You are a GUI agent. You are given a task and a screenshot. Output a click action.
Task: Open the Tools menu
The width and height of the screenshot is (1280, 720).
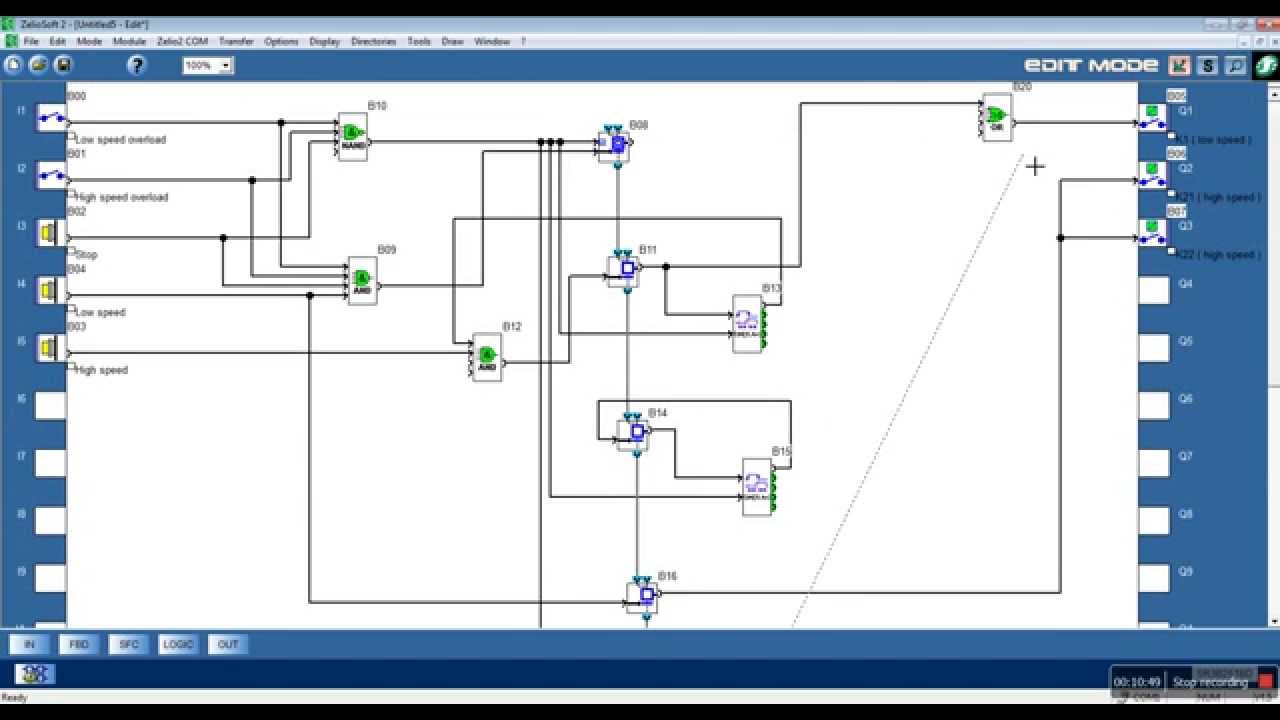[419, 41]
